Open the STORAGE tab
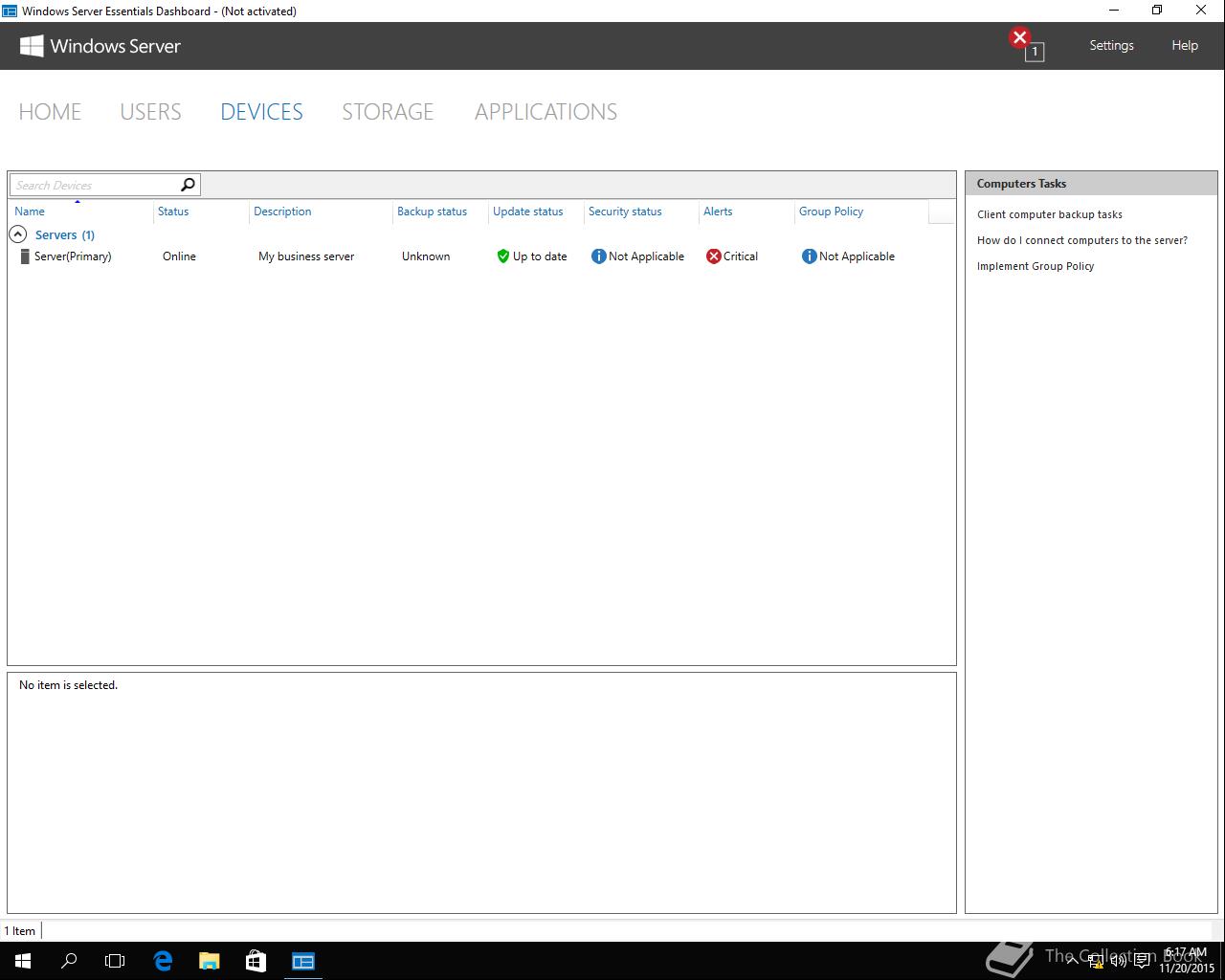This screenshot has width=1225, height=980. 388,112
